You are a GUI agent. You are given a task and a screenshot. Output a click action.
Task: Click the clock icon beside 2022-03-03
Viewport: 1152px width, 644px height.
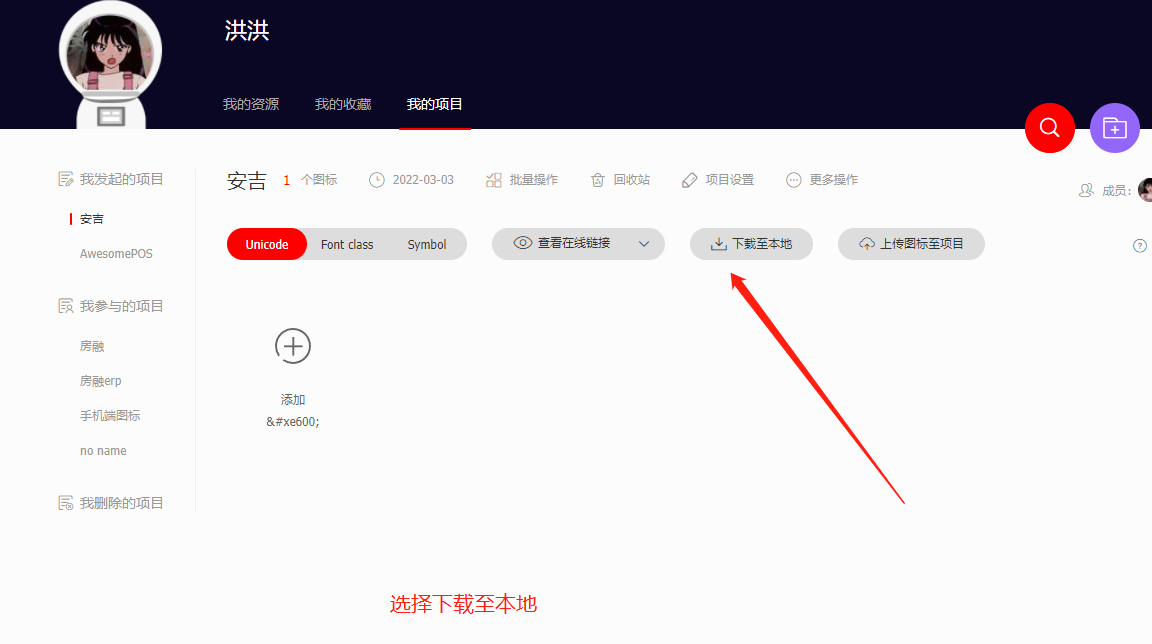pos(377,180)
